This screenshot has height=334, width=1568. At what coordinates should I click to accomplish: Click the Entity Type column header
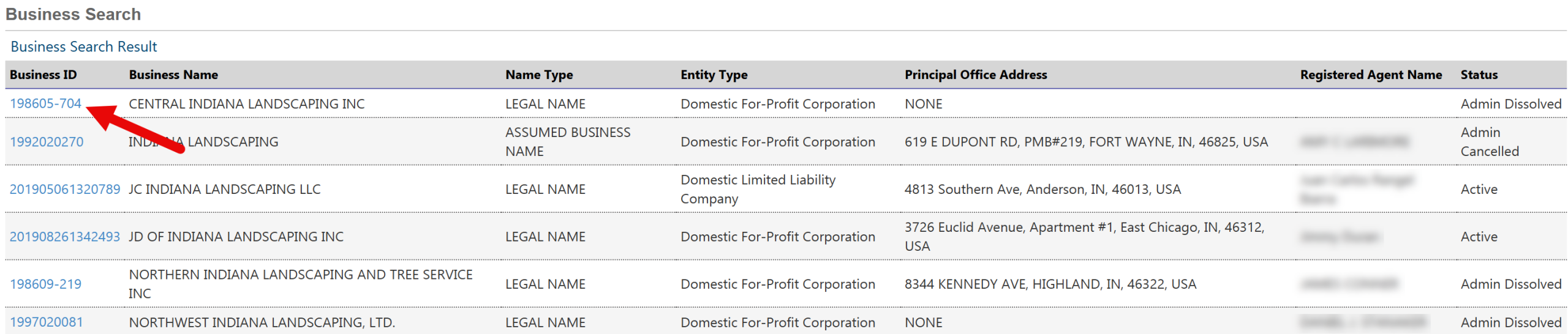tap(714, 75)
